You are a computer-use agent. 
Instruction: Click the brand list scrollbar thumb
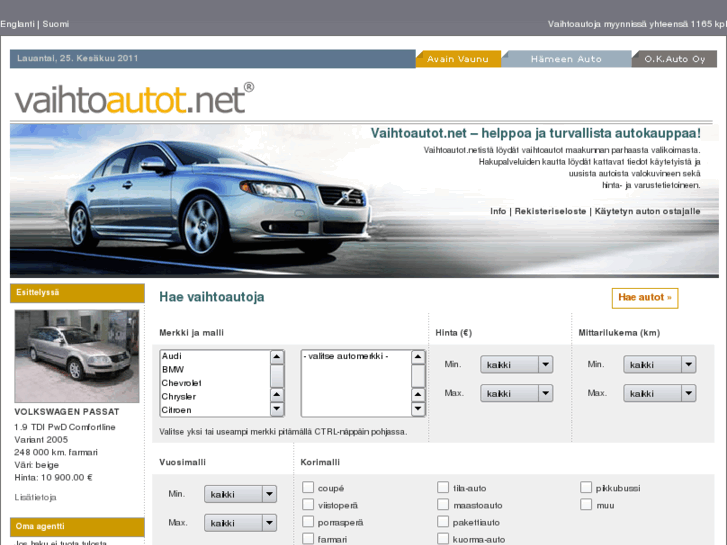tap(277, 376)
